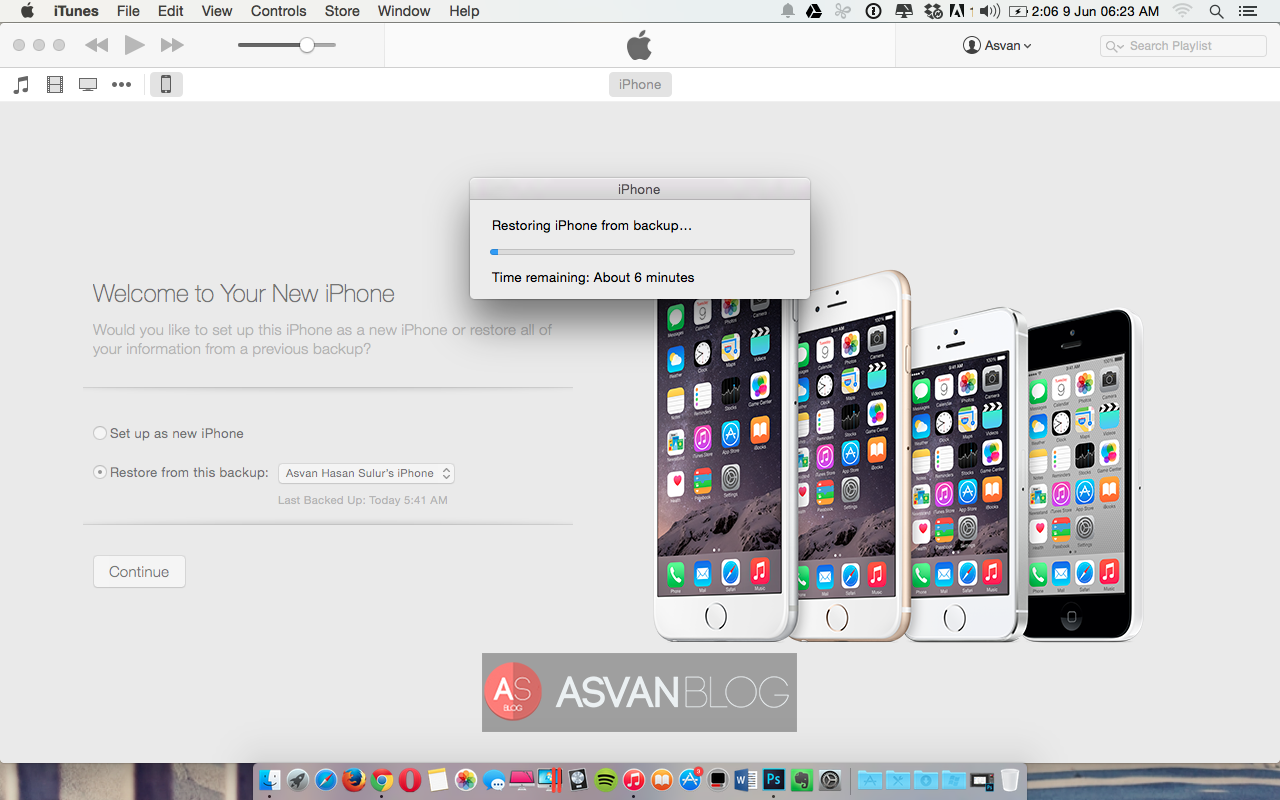
Task: Open the Window menu
Action: point(404,11)
